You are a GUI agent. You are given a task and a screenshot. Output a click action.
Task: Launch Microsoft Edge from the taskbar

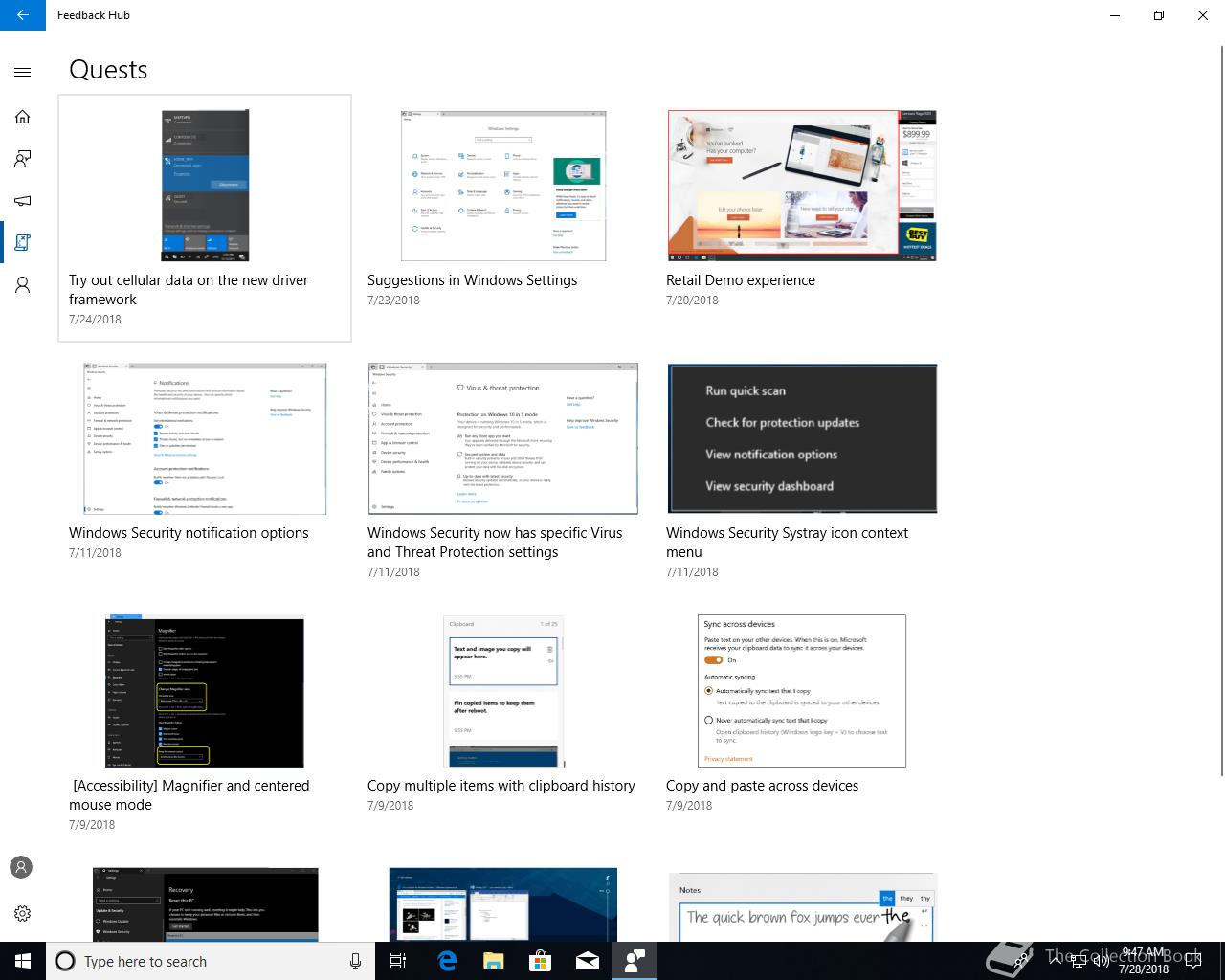446,961
